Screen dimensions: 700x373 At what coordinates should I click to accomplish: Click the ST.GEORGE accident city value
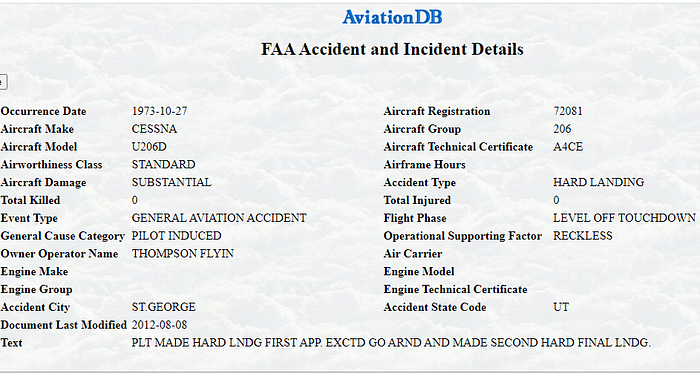tap(163, 307)
